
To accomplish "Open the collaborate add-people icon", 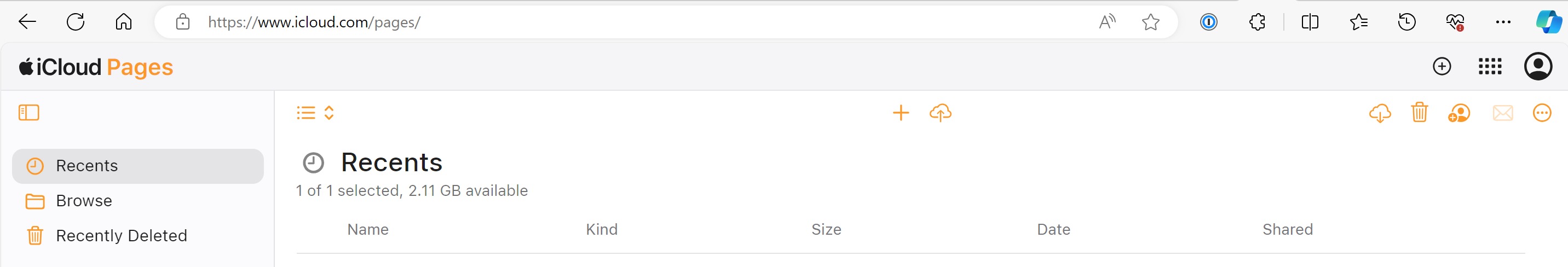I will point(1459,113).
